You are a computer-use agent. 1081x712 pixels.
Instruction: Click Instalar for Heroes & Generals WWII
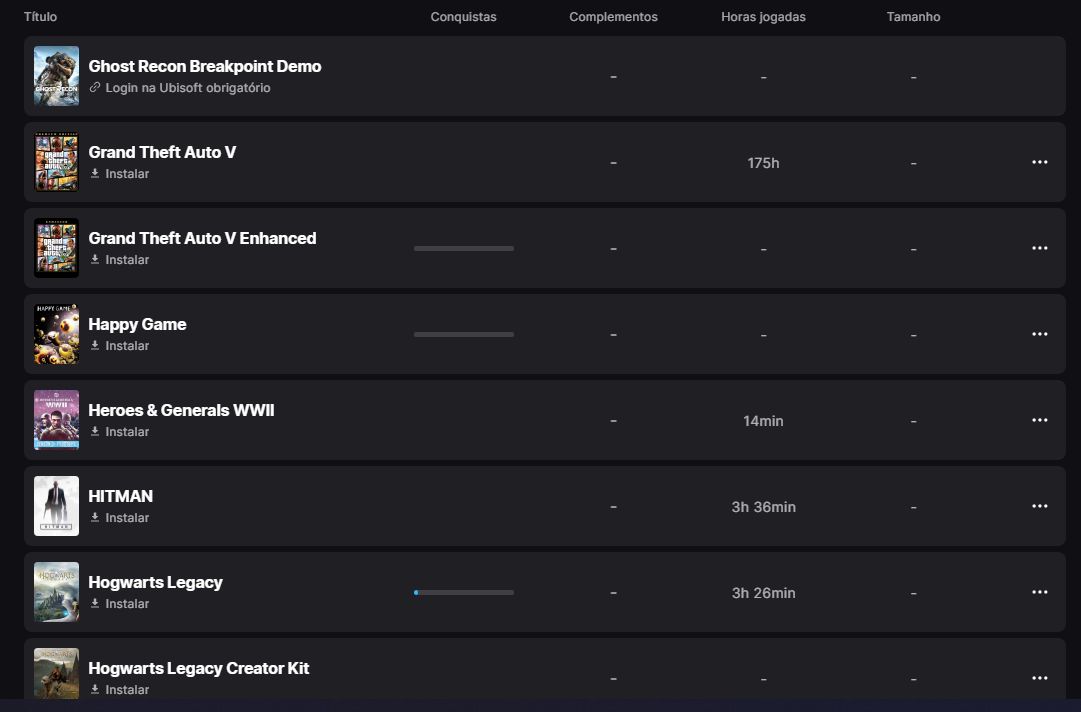coord(127,431)
